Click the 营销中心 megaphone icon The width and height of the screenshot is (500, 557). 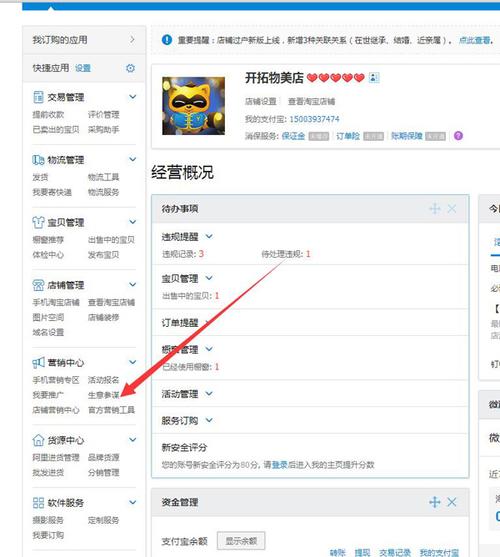[x=38, y=362]
